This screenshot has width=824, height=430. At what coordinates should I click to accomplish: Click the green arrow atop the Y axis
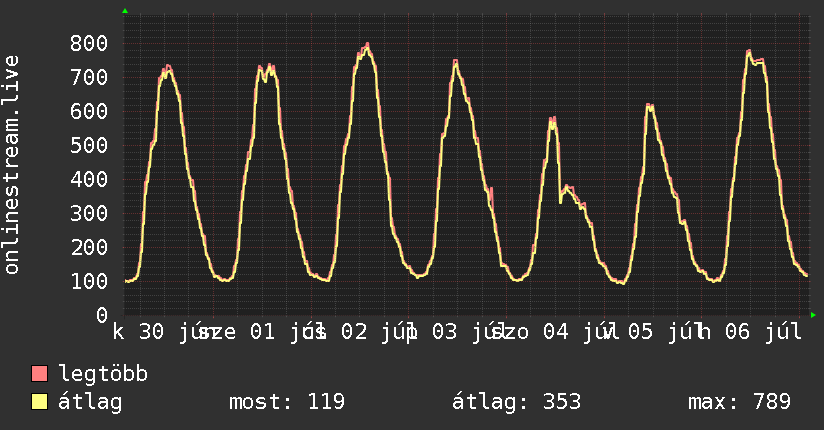click(125, 11)
